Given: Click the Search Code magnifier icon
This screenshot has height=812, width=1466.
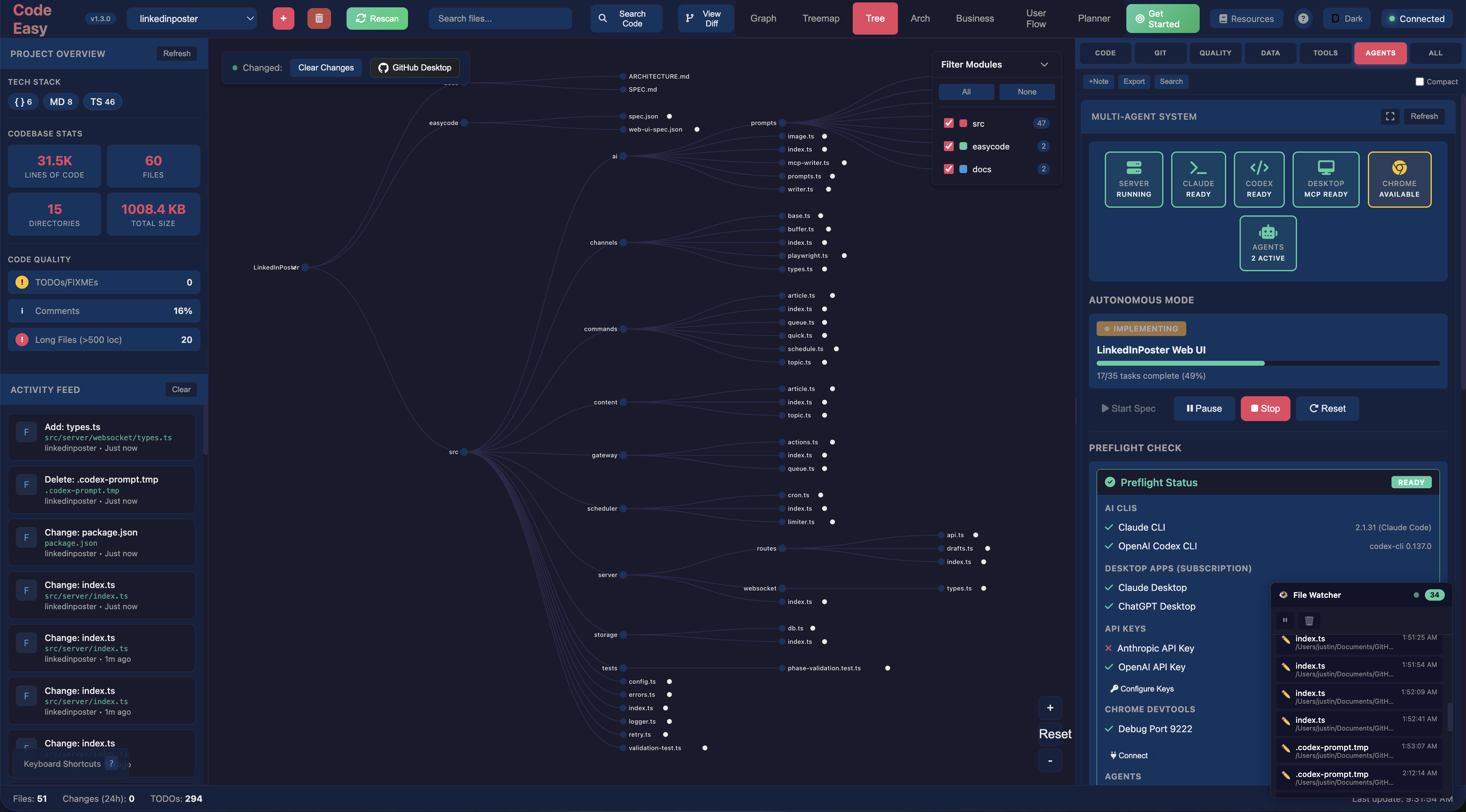Looking at the screenshot, I should coord(603,18).
